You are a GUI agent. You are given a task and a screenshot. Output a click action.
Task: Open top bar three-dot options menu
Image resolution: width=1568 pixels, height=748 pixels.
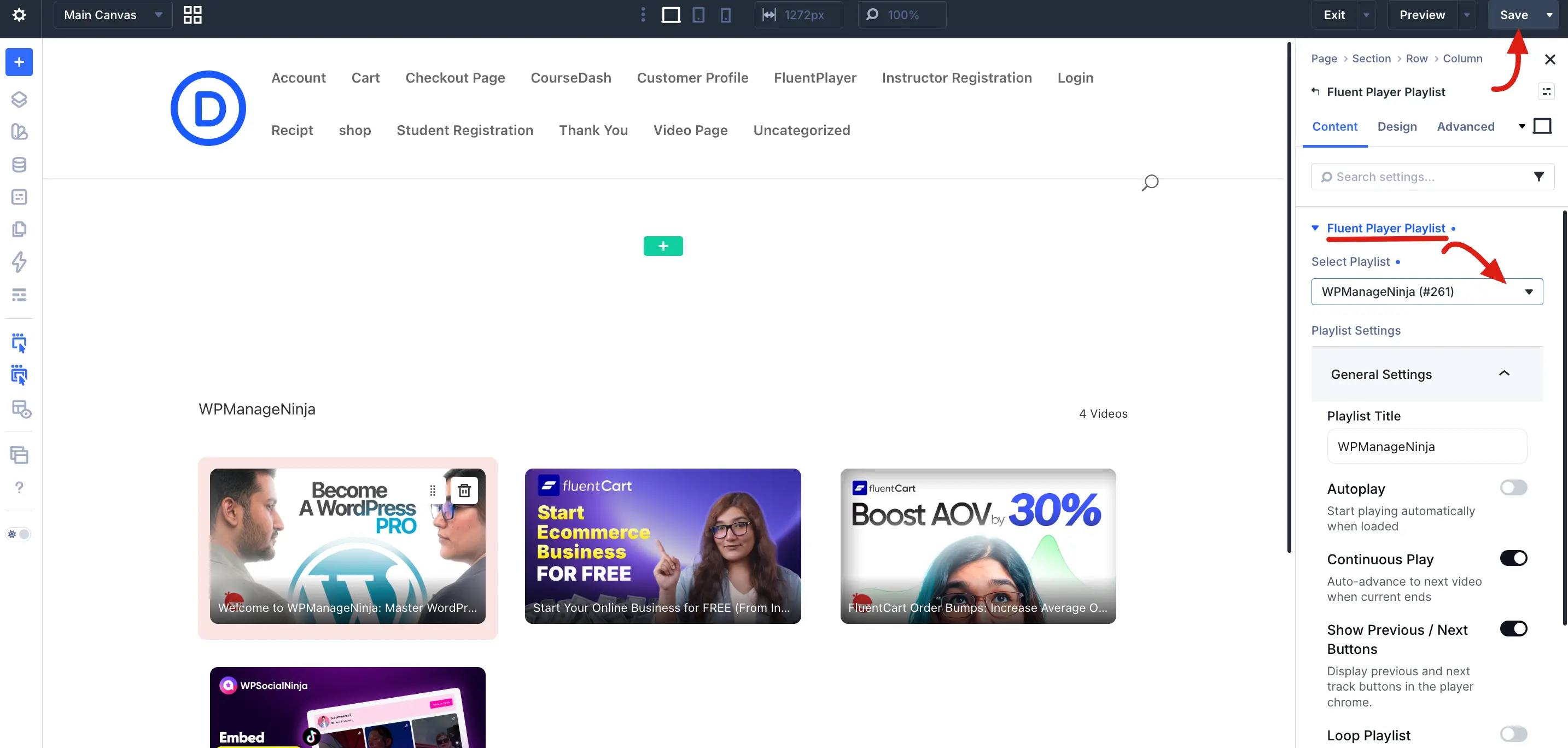pyautogui.click(x=643, y=15)
